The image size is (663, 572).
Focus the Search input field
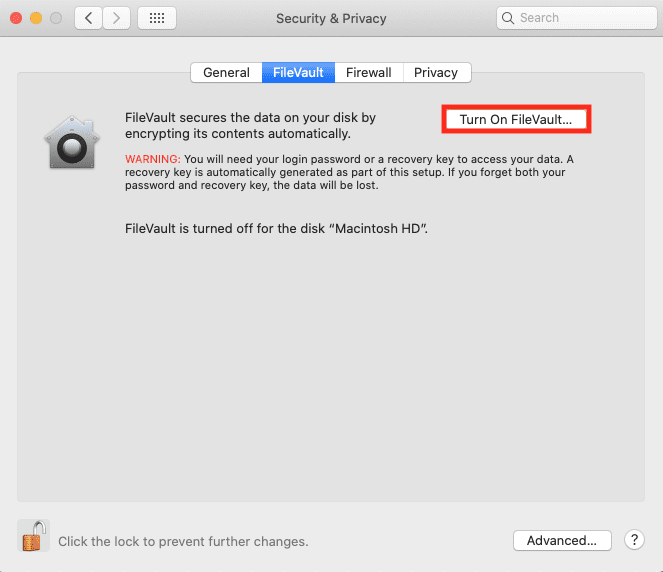[577, 18]
